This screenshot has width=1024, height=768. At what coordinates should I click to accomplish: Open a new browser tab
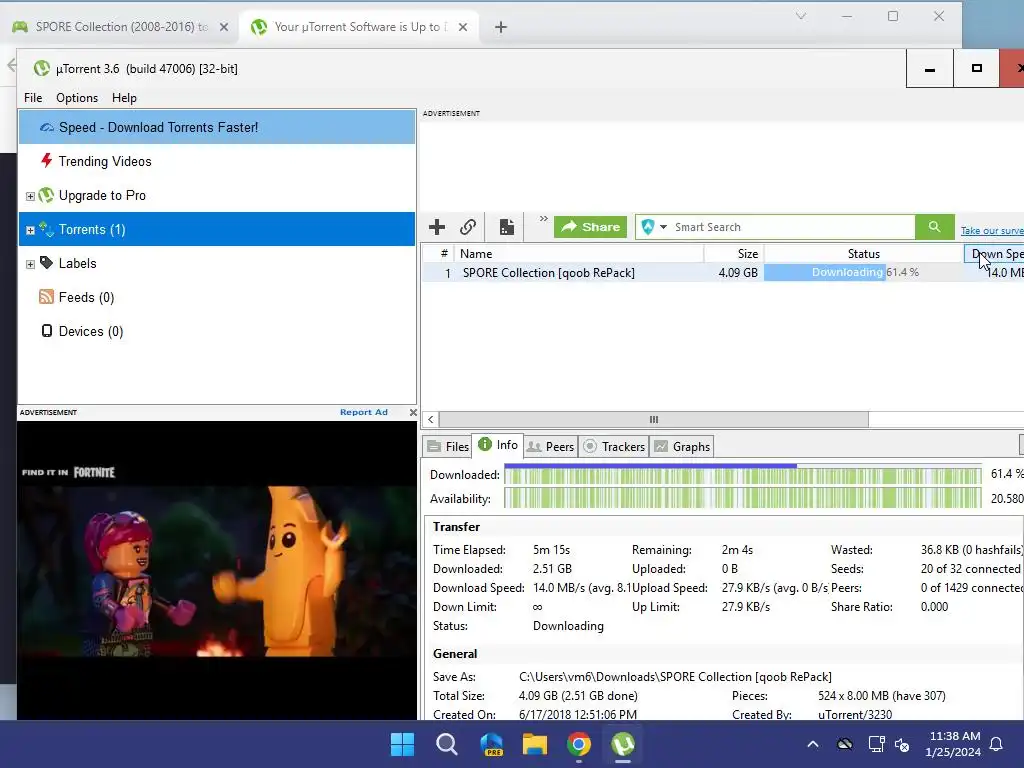pos(501,27)
